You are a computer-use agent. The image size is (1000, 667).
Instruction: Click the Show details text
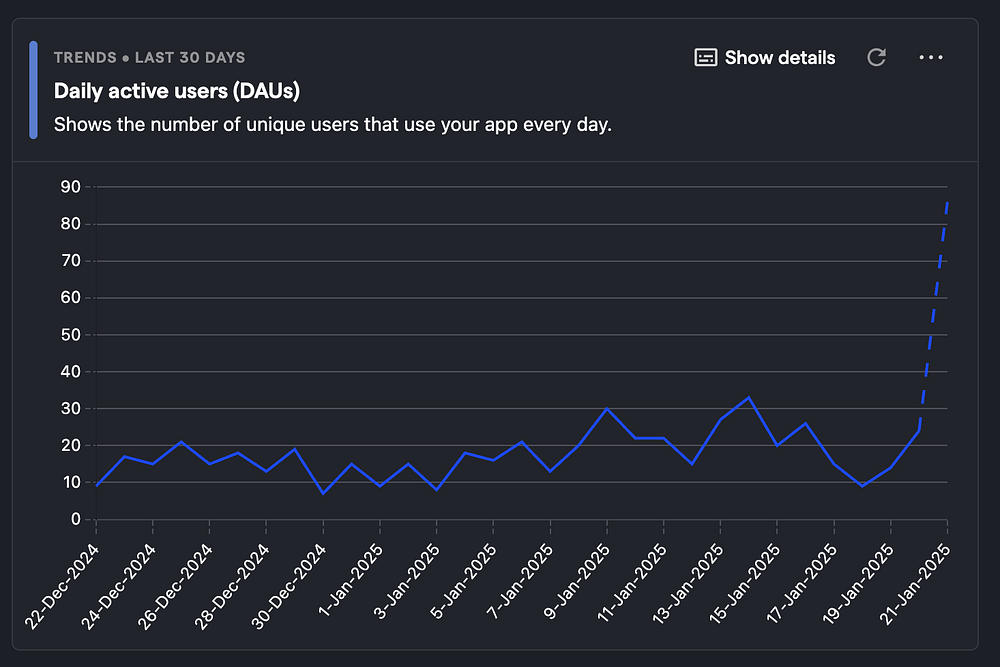780,58
